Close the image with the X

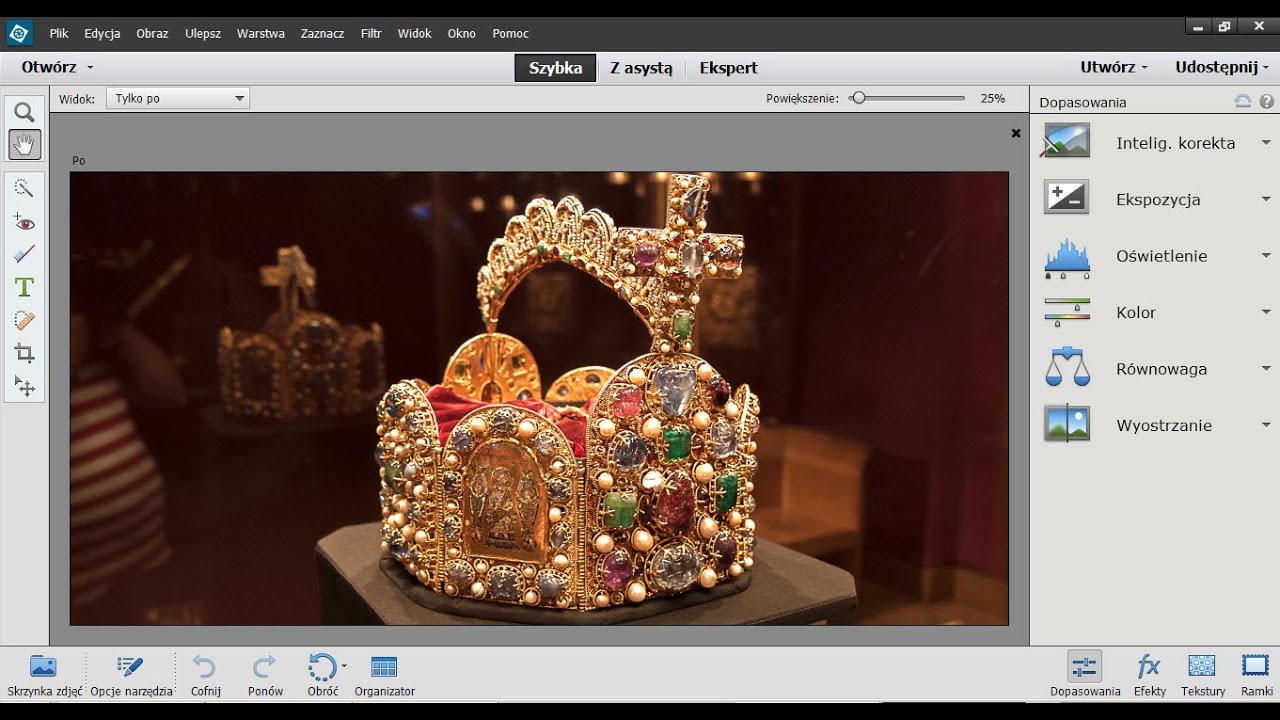tap(1016, 133)
